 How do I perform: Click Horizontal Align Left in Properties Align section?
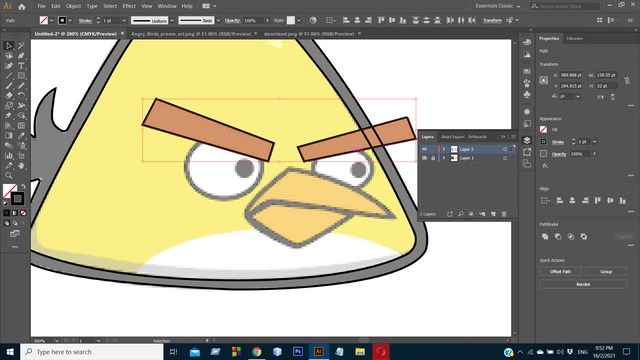[560, 200]
